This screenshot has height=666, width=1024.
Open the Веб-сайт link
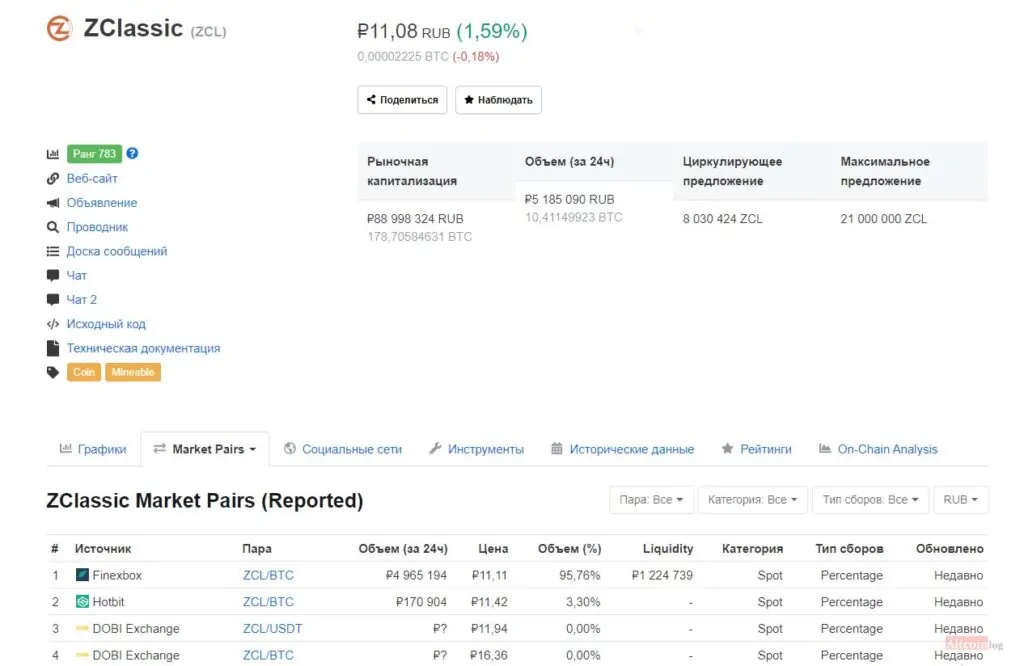tap(92, 178)
